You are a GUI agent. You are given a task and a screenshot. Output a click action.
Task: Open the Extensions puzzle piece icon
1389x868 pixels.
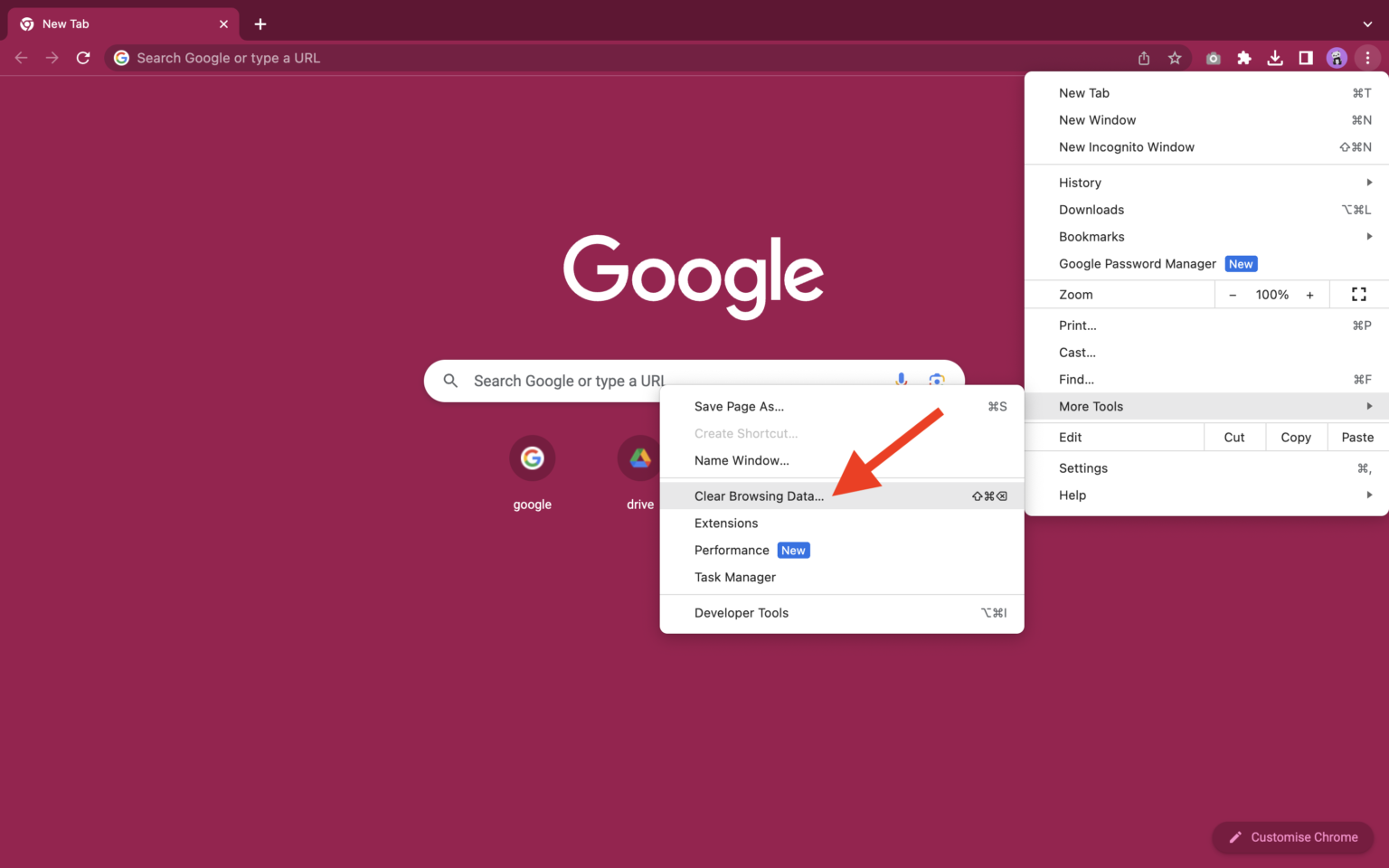pos(1244,58)
